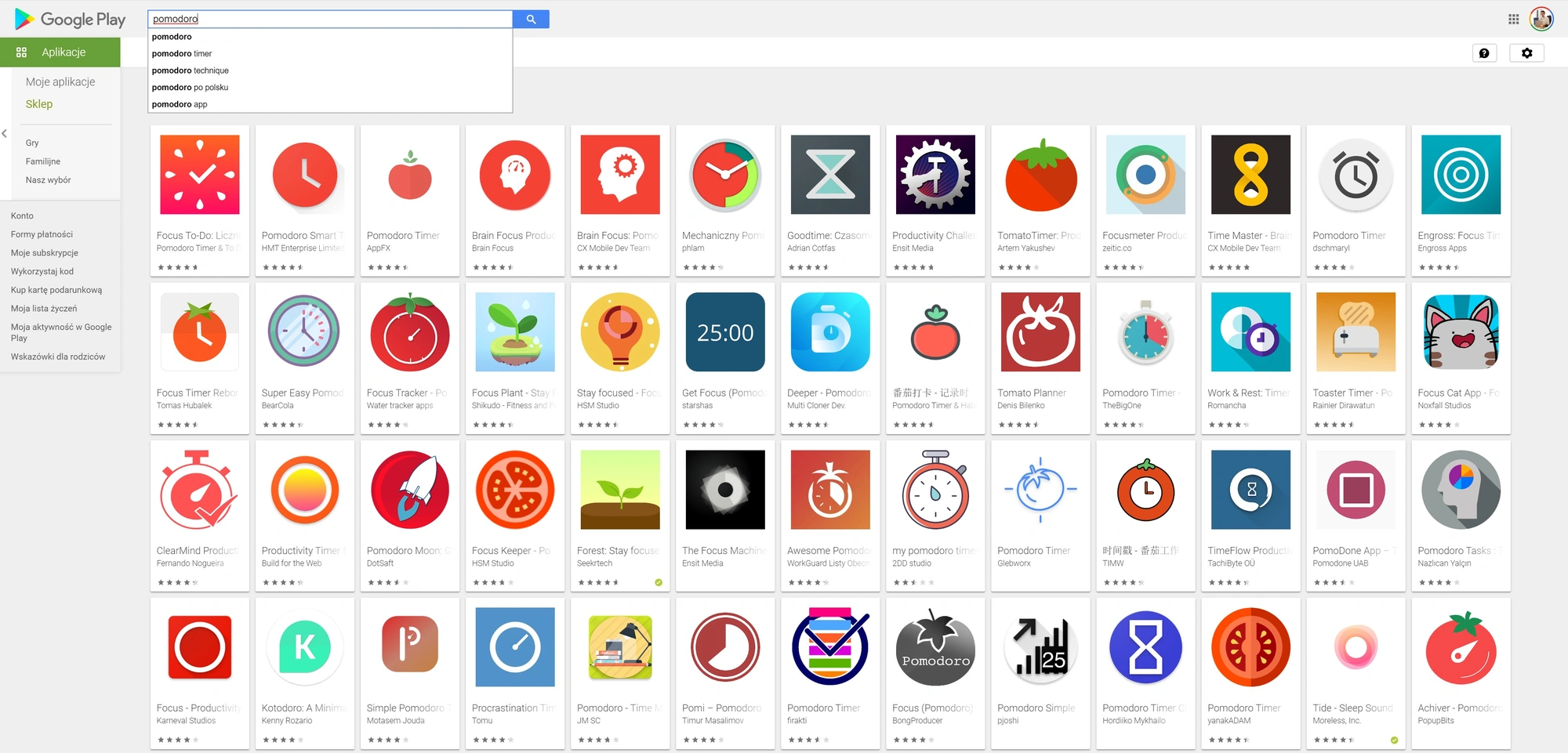Open Kup kartę podarunkową link

[56, 290]
